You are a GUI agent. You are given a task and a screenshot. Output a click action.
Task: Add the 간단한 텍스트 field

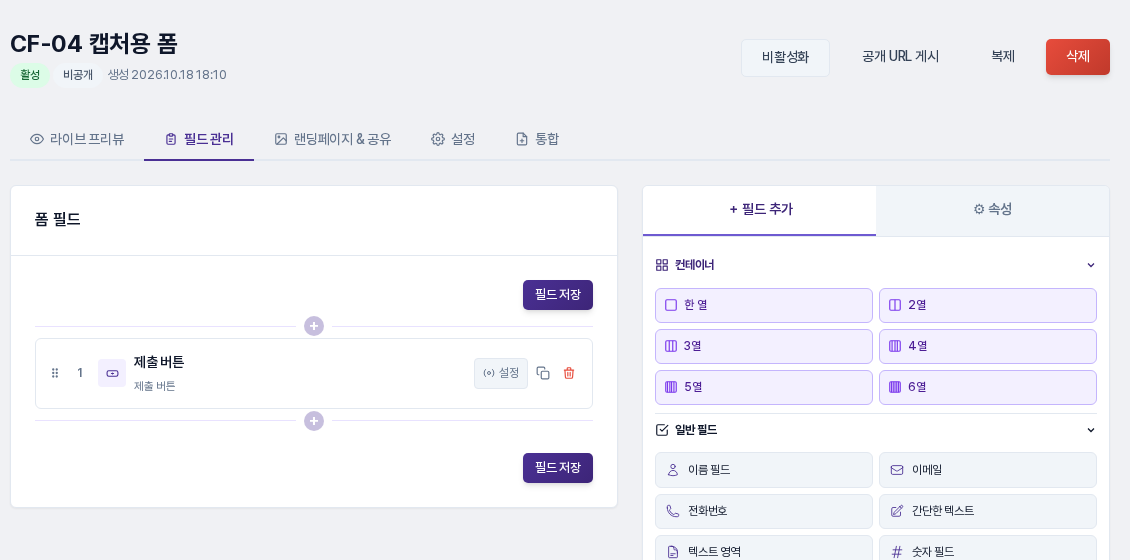[x=988, y=511]
